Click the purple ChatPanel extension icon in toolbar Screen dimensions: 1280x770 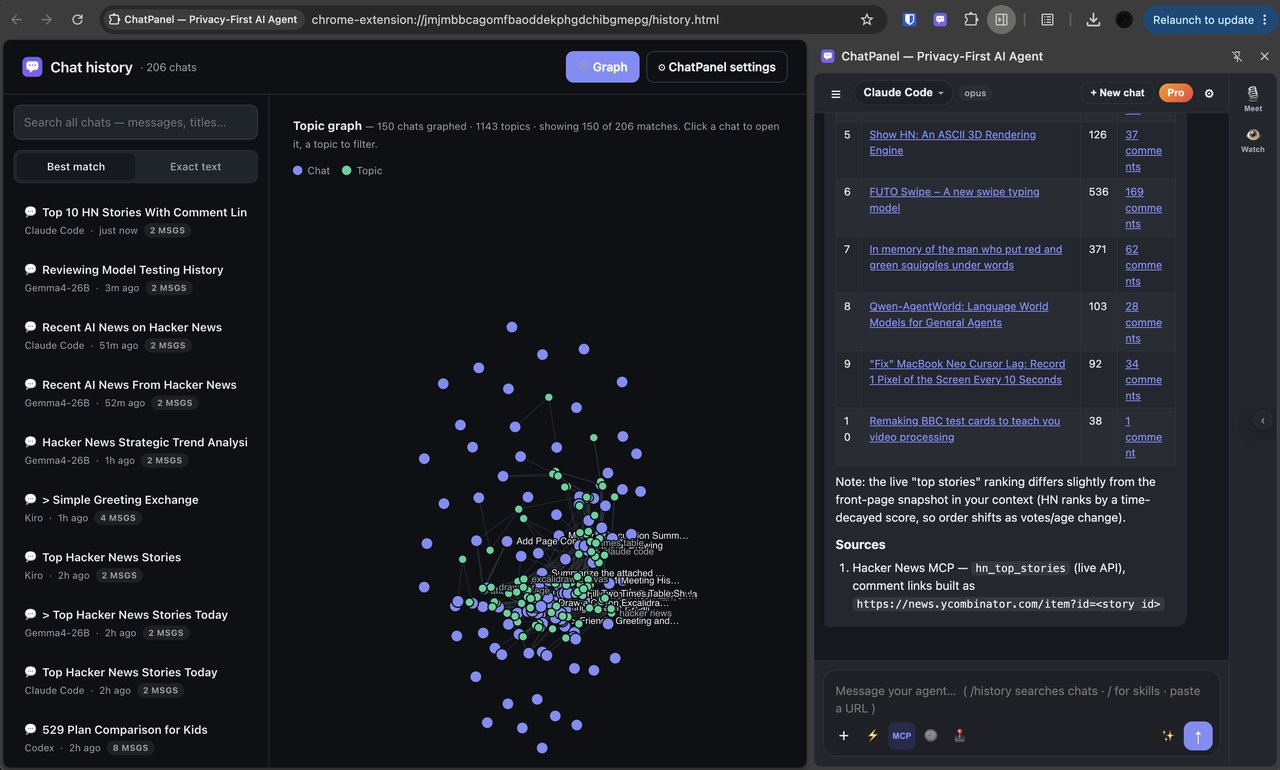940,19
